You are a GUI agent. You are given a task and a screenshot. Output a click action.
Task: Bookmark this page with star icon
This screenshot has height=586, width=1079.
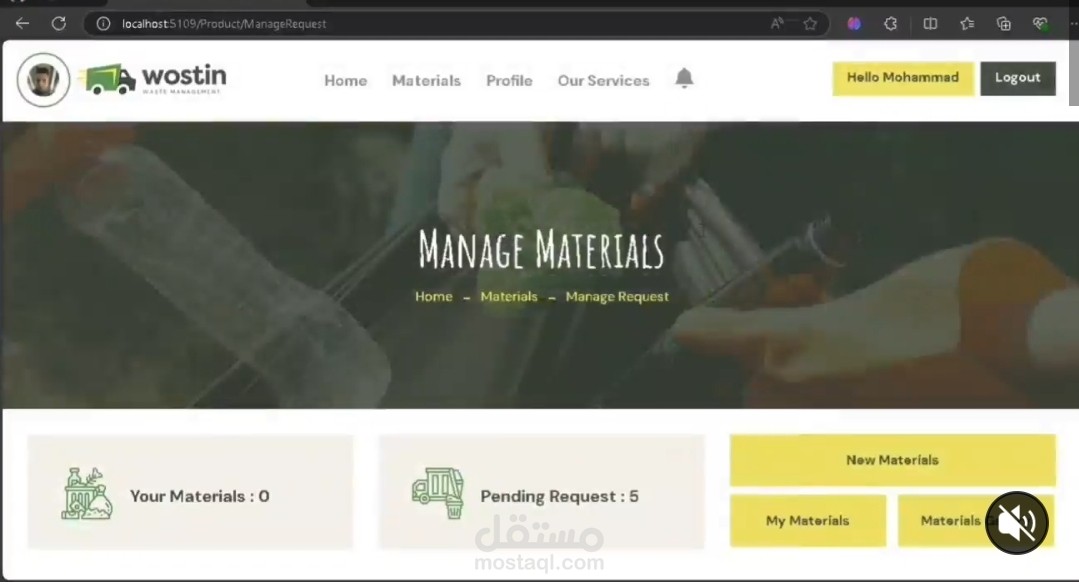(810, 23)
